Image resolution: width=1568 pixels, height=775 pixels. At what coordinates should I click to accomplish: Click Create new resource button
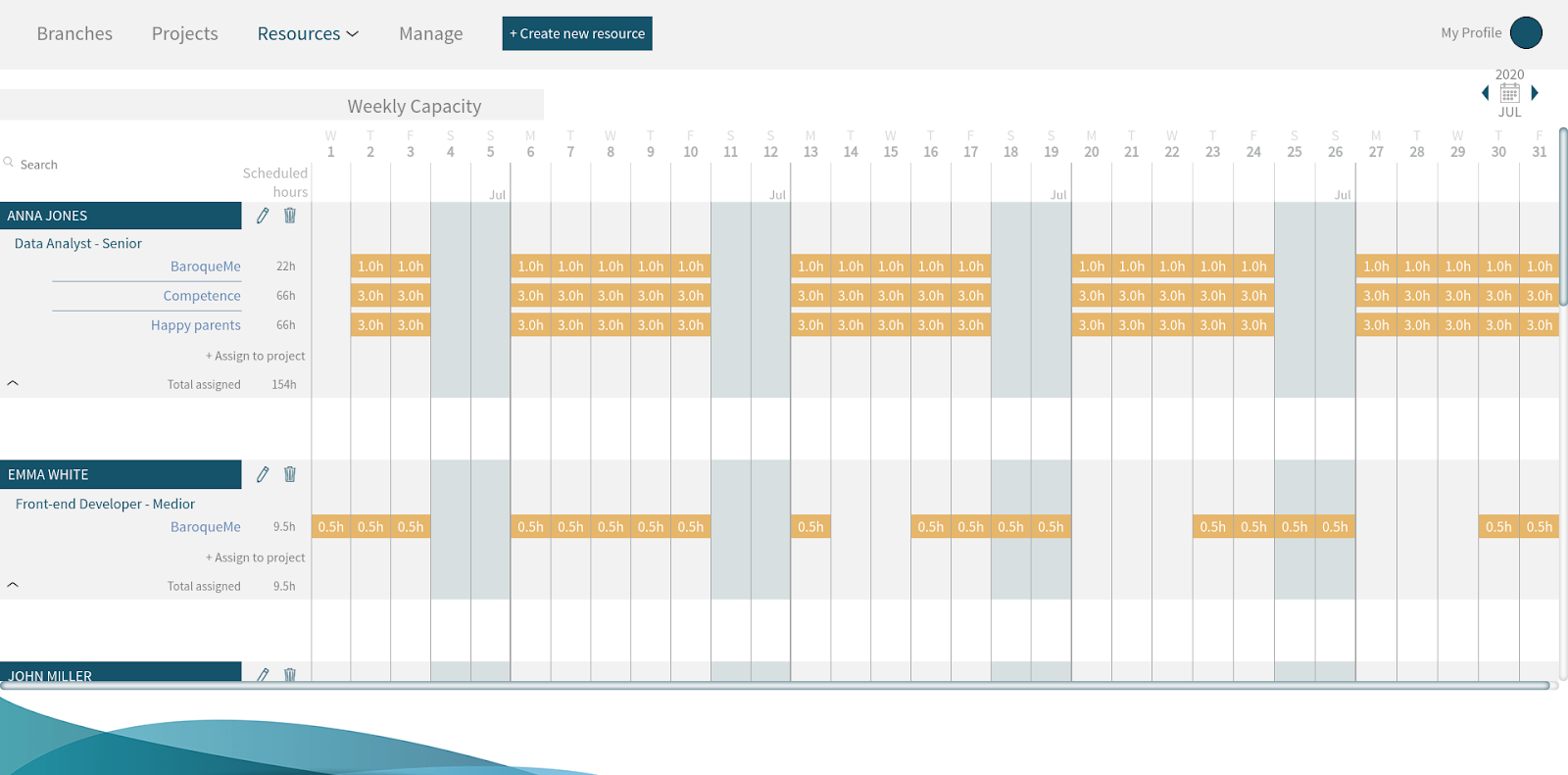[x=577, y=33]
